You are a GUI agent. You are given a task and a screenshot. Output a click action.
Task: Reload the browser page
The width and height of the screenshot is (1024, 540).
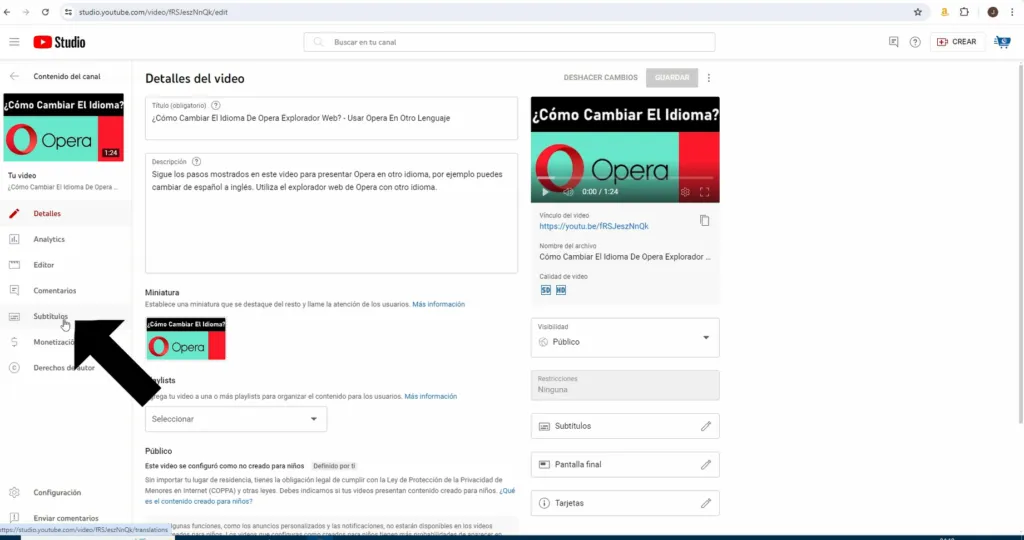point(45,12)
